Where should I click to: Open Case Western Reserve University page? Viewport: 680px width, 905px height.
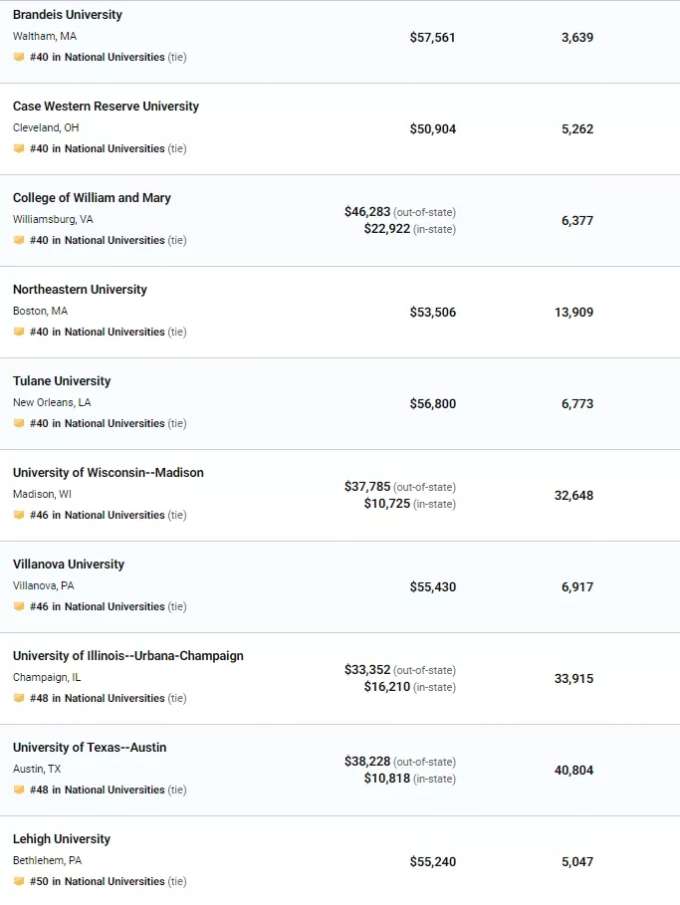coord(106,106)
